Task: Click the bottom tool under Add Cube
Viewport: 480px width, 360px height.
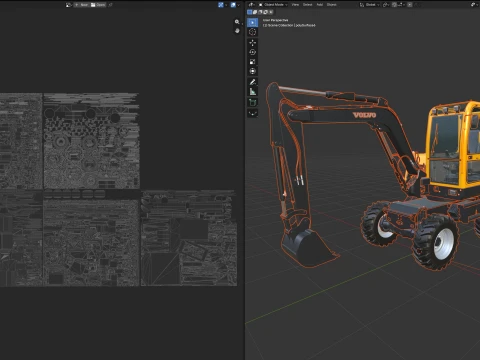Action: coord(252,113)
